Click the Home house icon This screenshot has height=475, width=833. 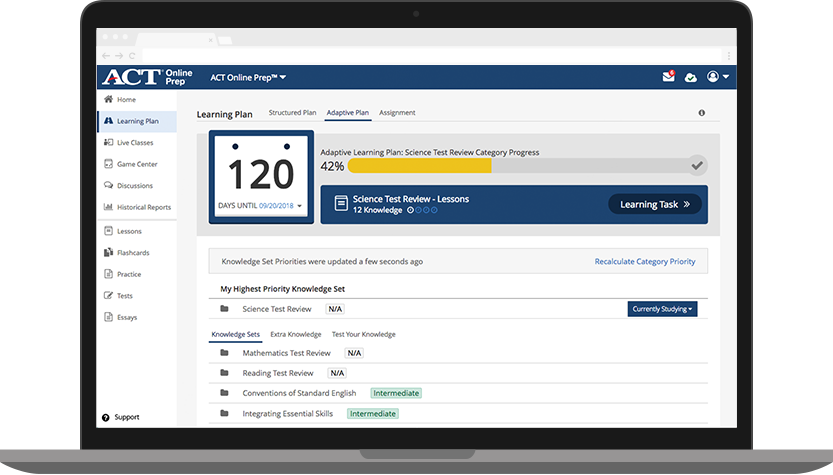(108, 99)
